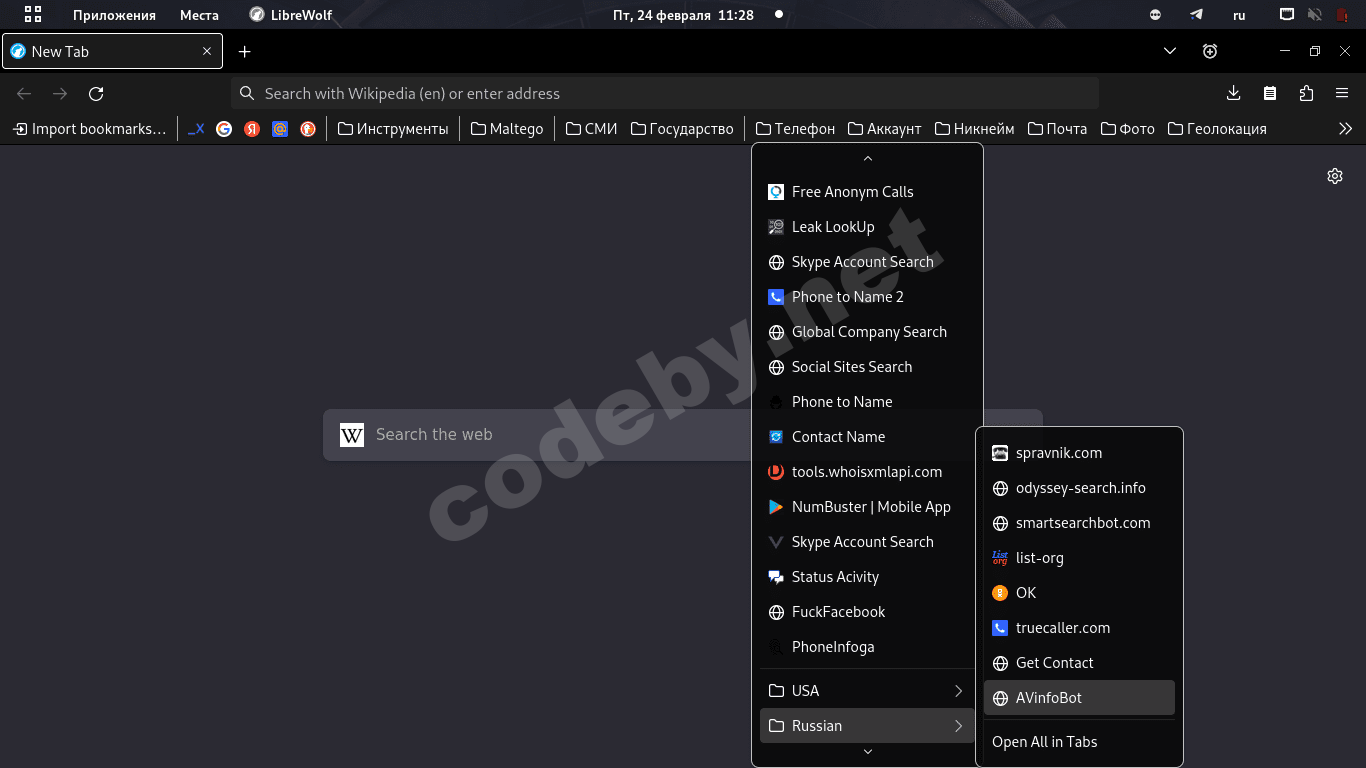Click the Wikipedia W icon in search box
This screenshot has height=768, width=1366.
[352, 435]
